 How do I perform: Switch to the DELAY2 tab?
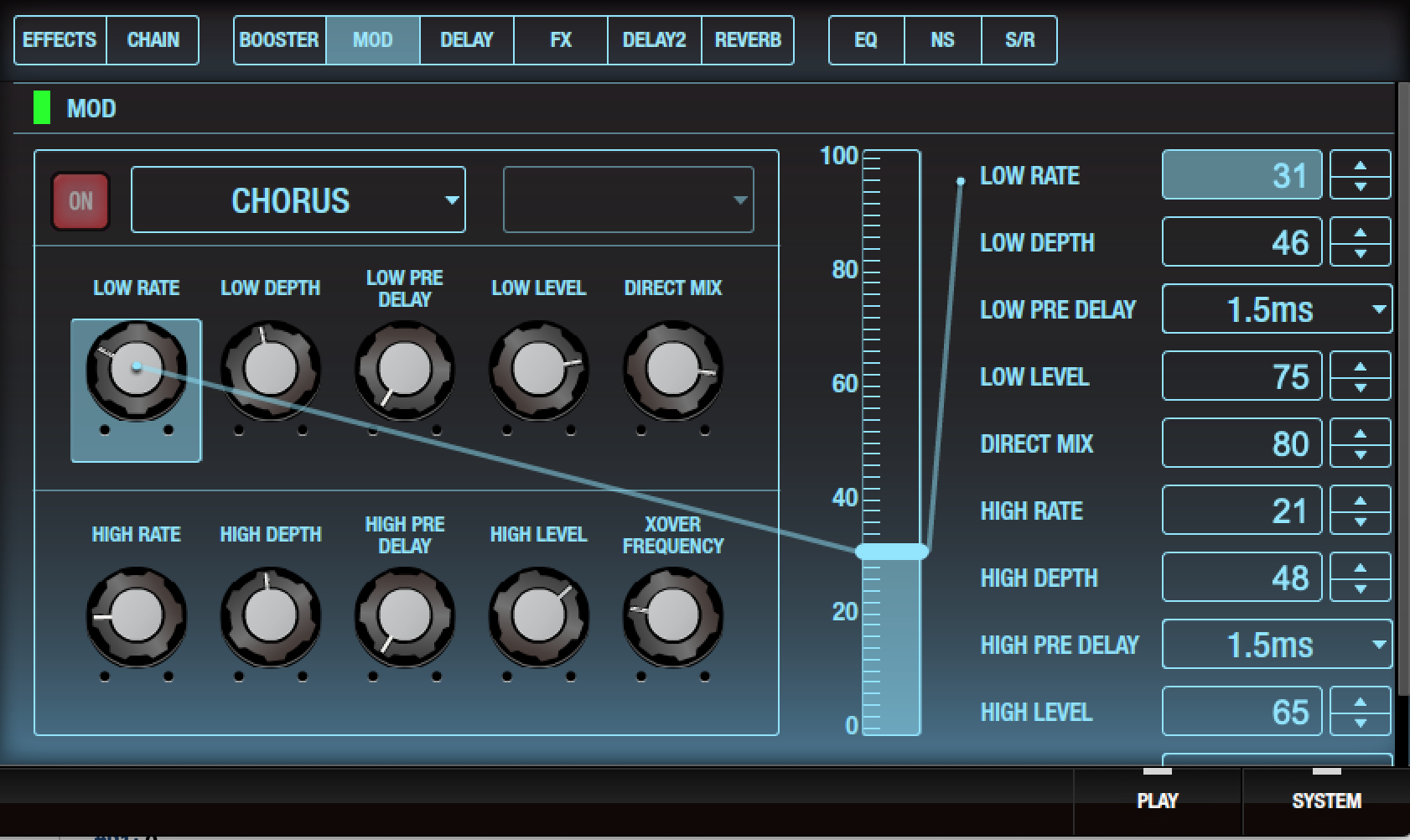coord(654,39)
